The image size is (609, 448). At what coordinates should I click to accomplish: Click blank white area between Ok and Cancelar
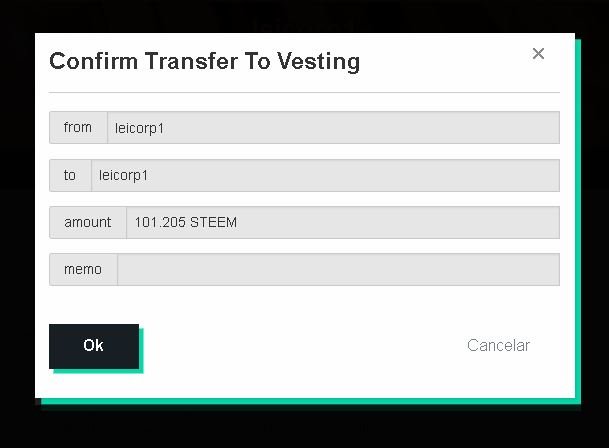pos(303,345)
